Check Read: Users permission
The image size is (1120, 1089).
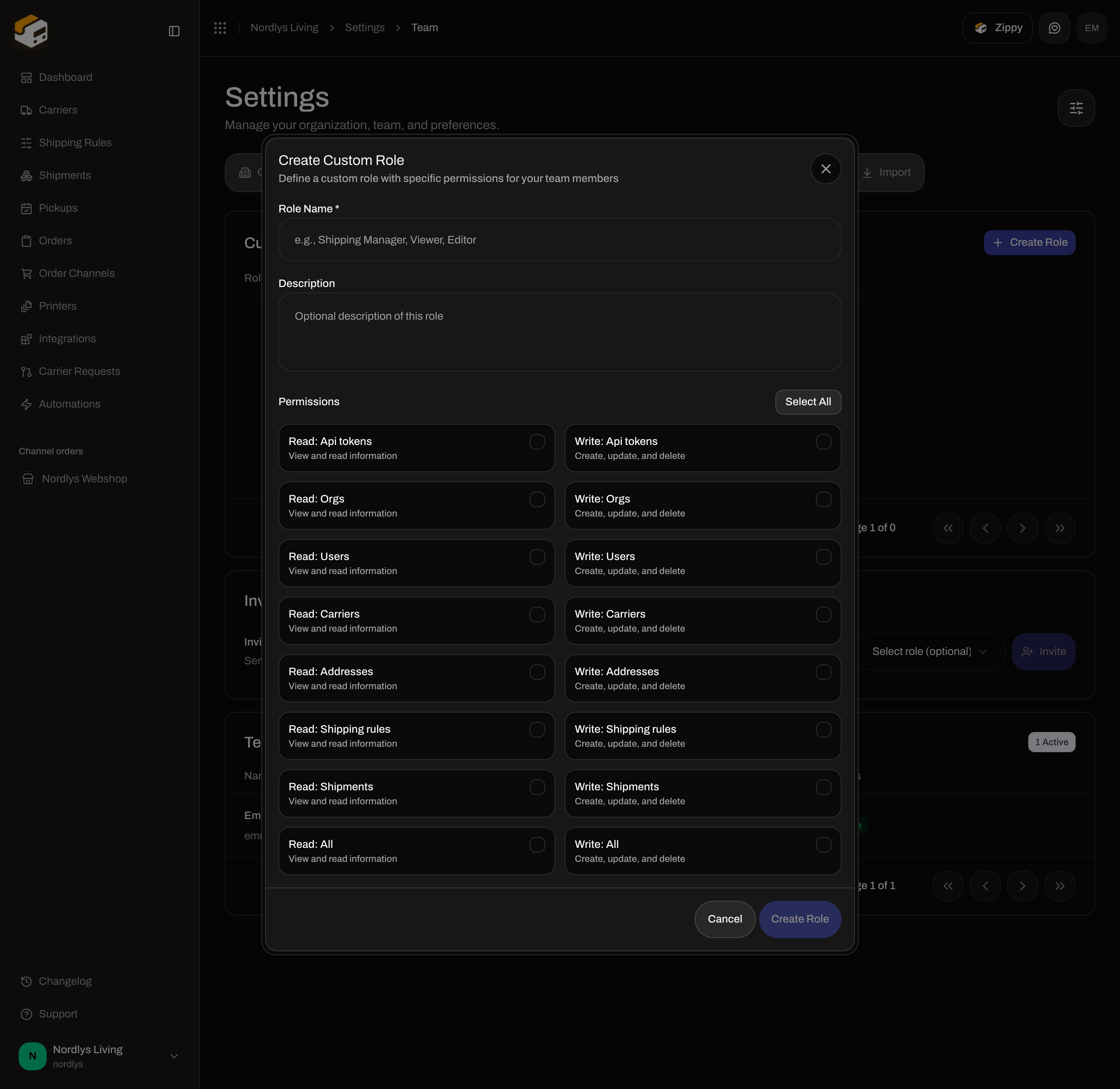pos(537,557)
